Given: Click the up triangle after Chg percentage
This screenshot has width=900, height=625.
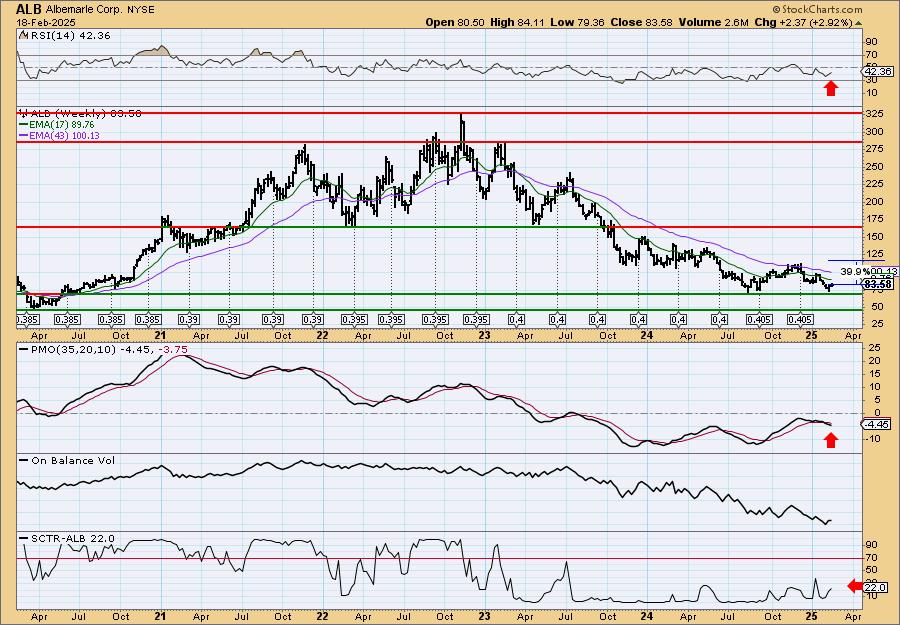Looking at the screenshot, I should pos(859,23).
